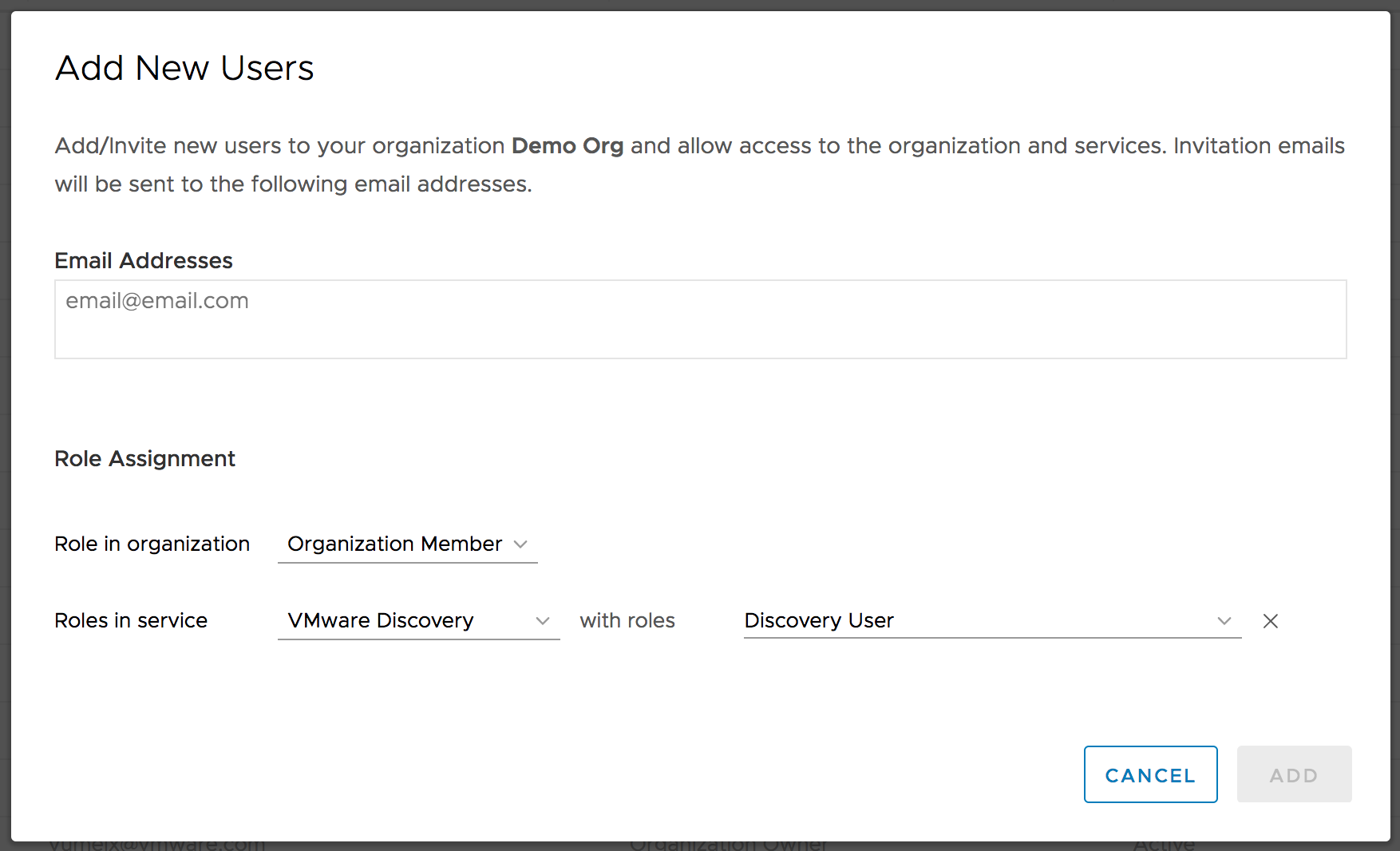Click the chevron arrow beside Organization Member
This screenshot has width=1400, height=851.
(x=520, y=544)
